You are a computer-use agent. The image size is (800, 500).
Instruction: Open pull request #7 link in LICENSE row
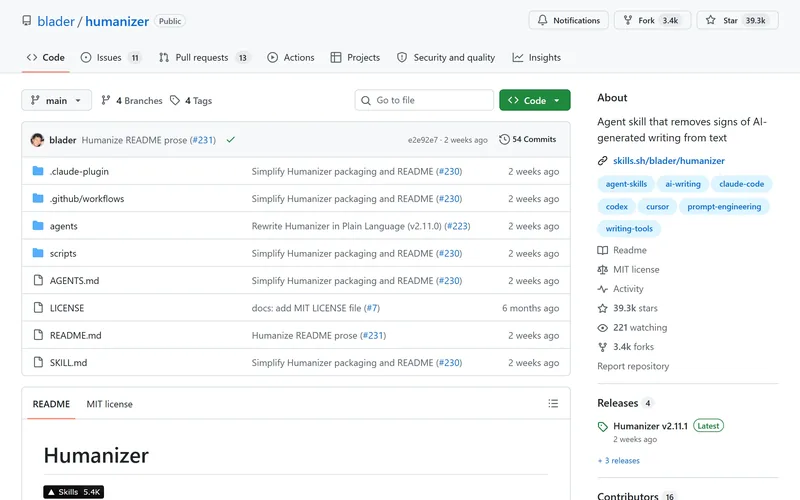372,308
